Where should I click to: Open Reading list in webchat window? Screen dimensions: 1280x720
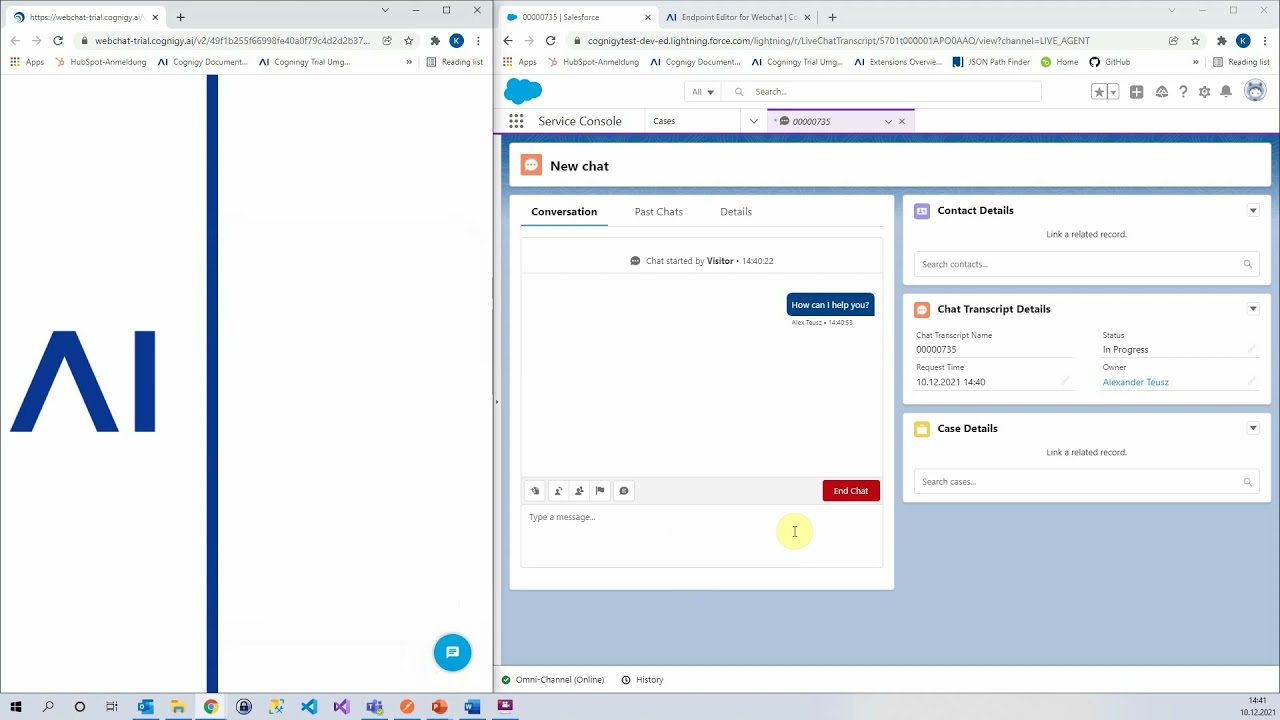(454, 62)
